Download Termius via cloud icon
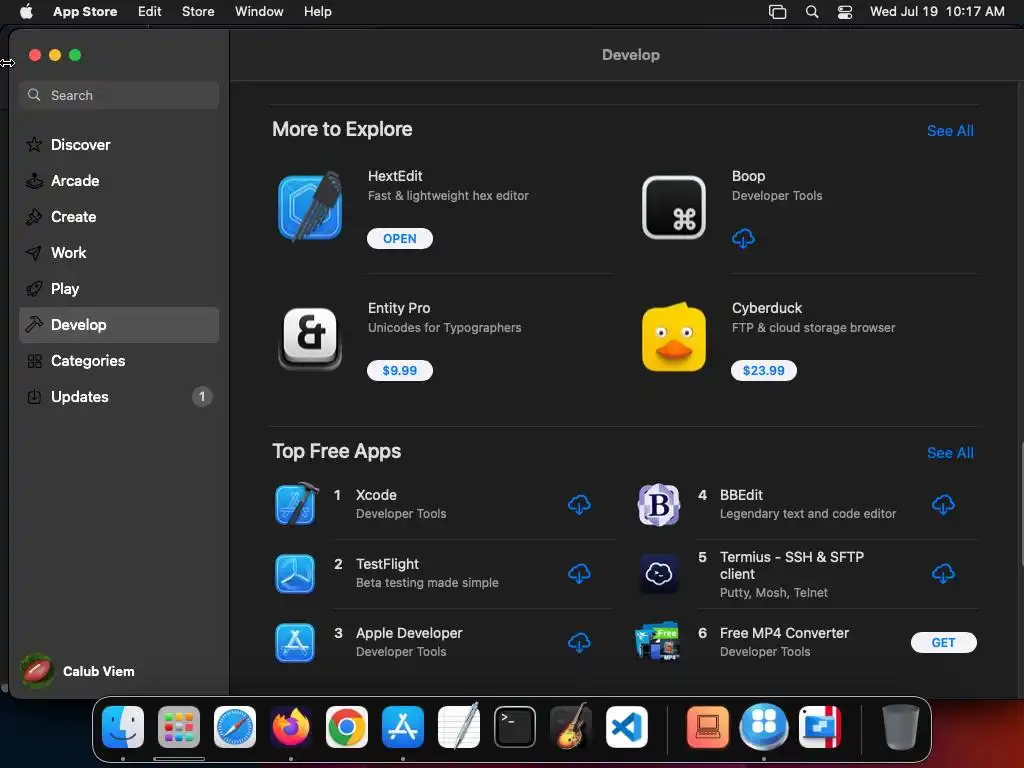1024x768 pixels. coord(943,573)
